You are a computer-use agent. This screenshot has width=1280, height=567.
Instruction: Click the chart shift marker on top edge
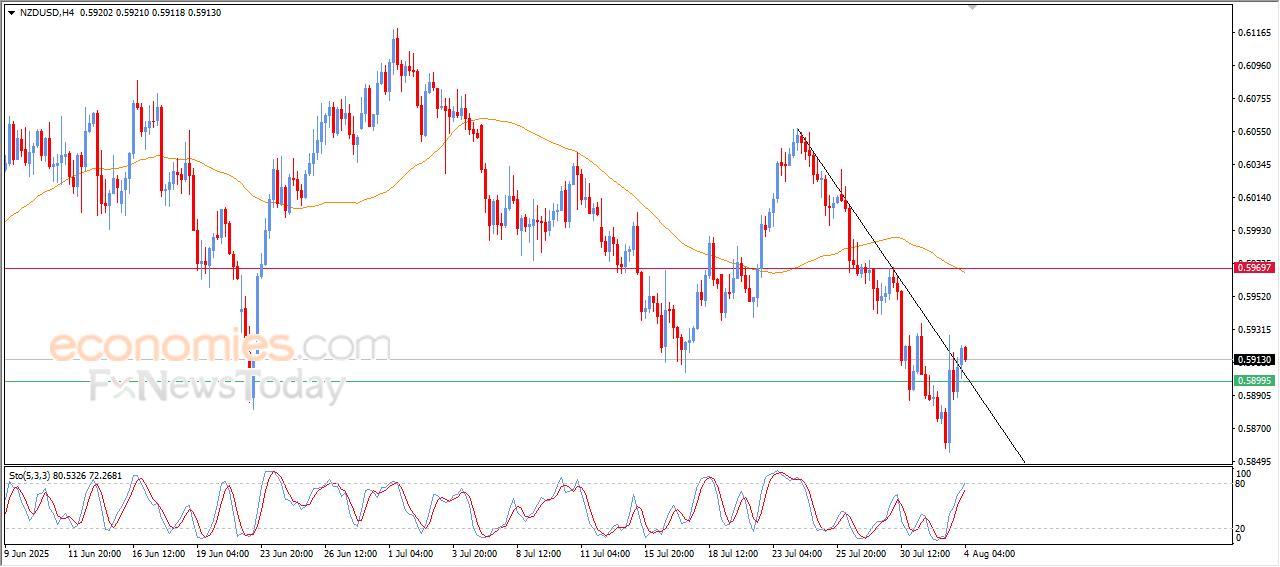coord(972,8)
